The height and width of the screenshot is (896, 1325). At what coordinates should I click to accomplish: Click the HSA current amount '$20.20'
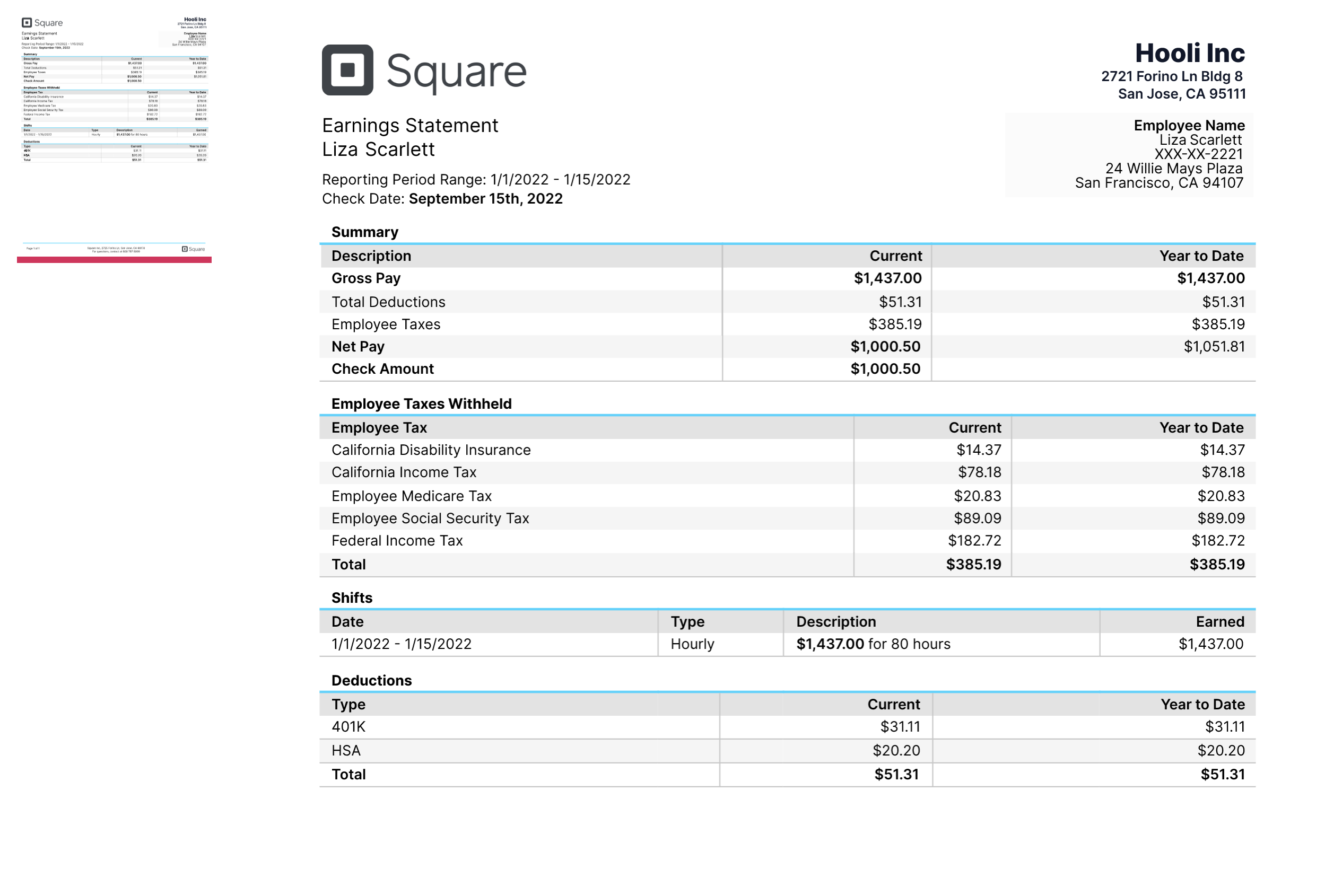pos(896,751)
